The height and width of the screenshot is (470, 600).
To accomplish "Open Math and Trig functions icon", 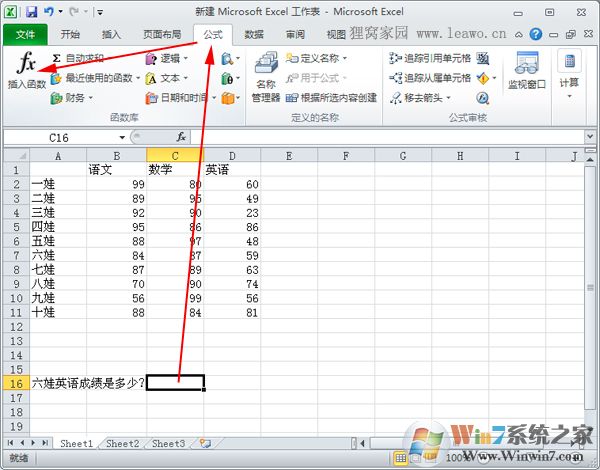I will pos(230,78).
